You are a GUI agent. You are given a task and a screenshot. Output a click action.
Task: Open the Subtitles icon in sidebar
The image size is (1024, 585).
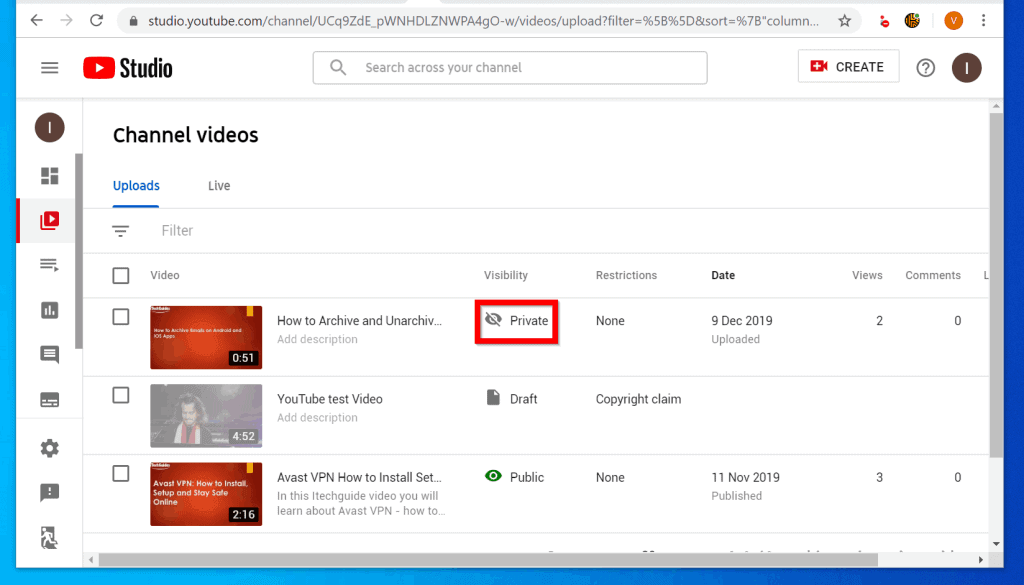coord(49,399)
